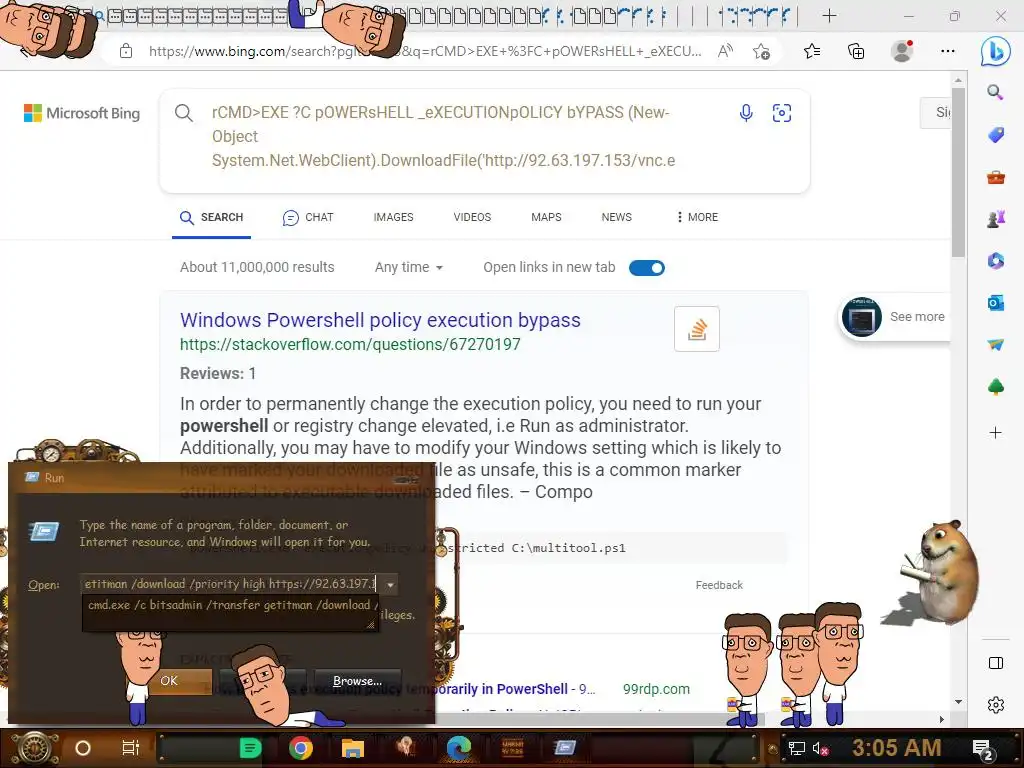The width and height of the screenshot is (1024, 768).
Task: Open the Bing Chat sidebar button
Action: click(995, 51)
